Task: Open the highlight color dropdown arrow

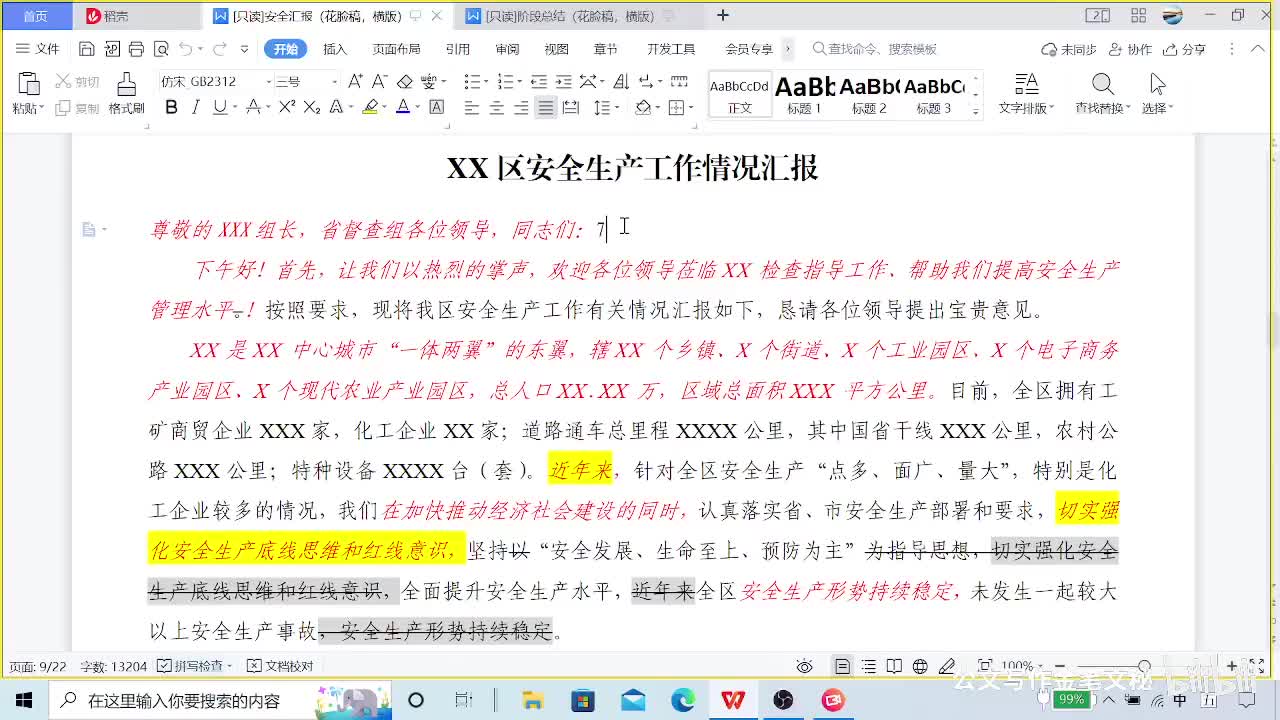Action: pyautogui.click(x=384, y=108)
